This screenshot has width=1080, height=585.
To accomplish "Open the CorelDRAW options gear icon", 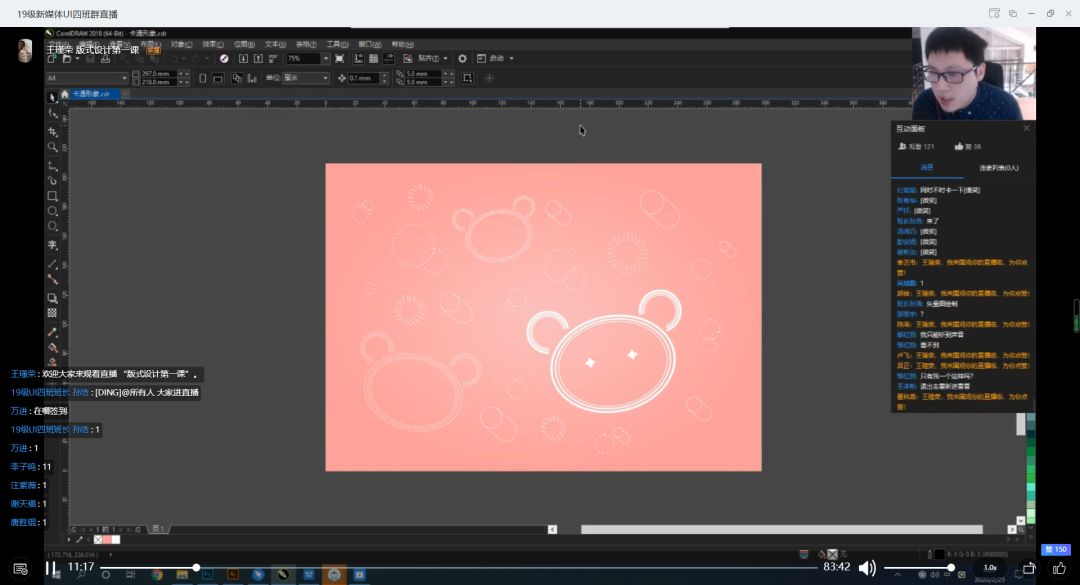I will coord(462,59).
